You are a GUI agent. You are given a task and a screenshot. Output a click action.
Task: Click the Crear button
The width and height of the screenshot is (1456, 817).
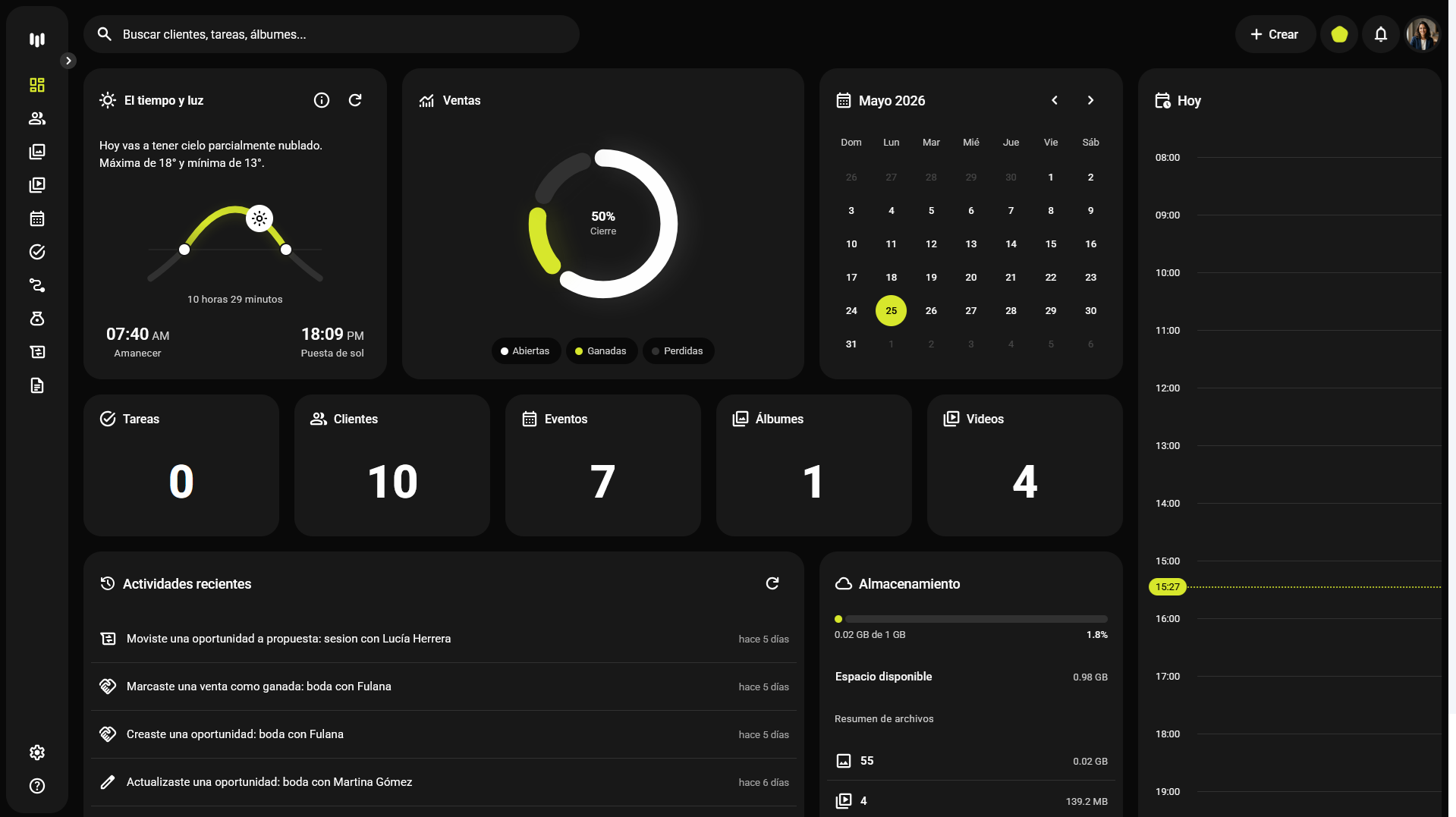tap(1275, 34)
